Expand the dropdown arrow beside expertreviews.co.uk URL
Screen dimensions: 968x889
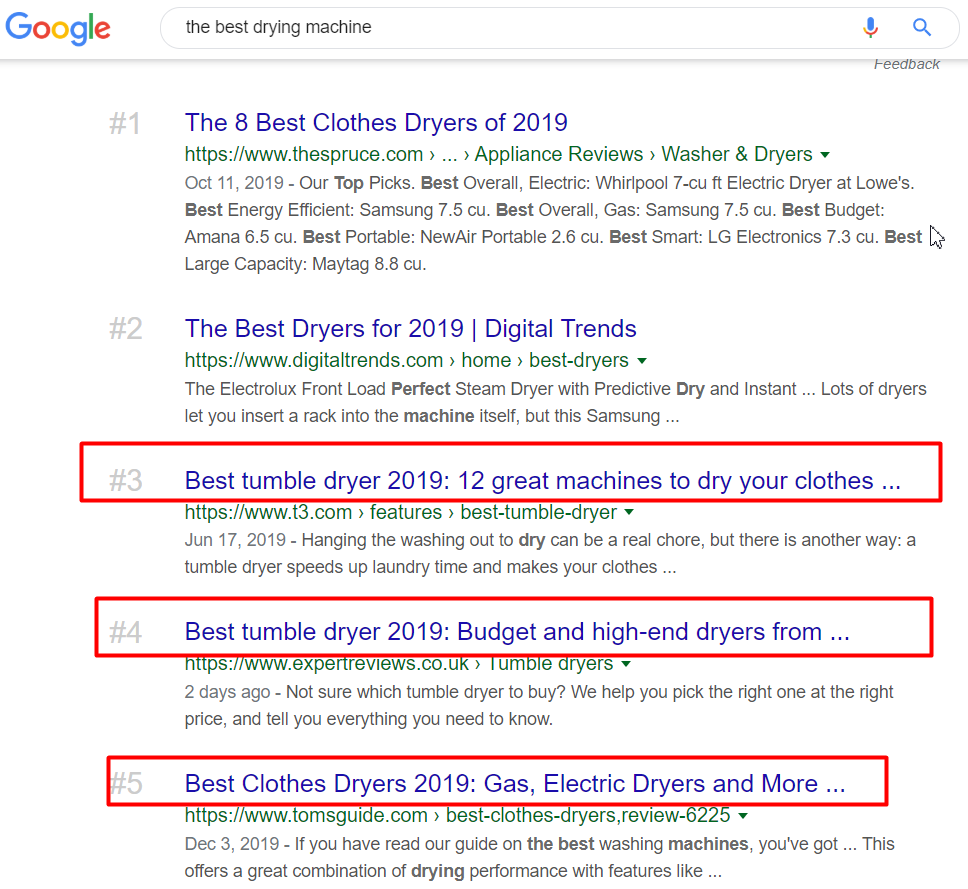pos(626,664)
